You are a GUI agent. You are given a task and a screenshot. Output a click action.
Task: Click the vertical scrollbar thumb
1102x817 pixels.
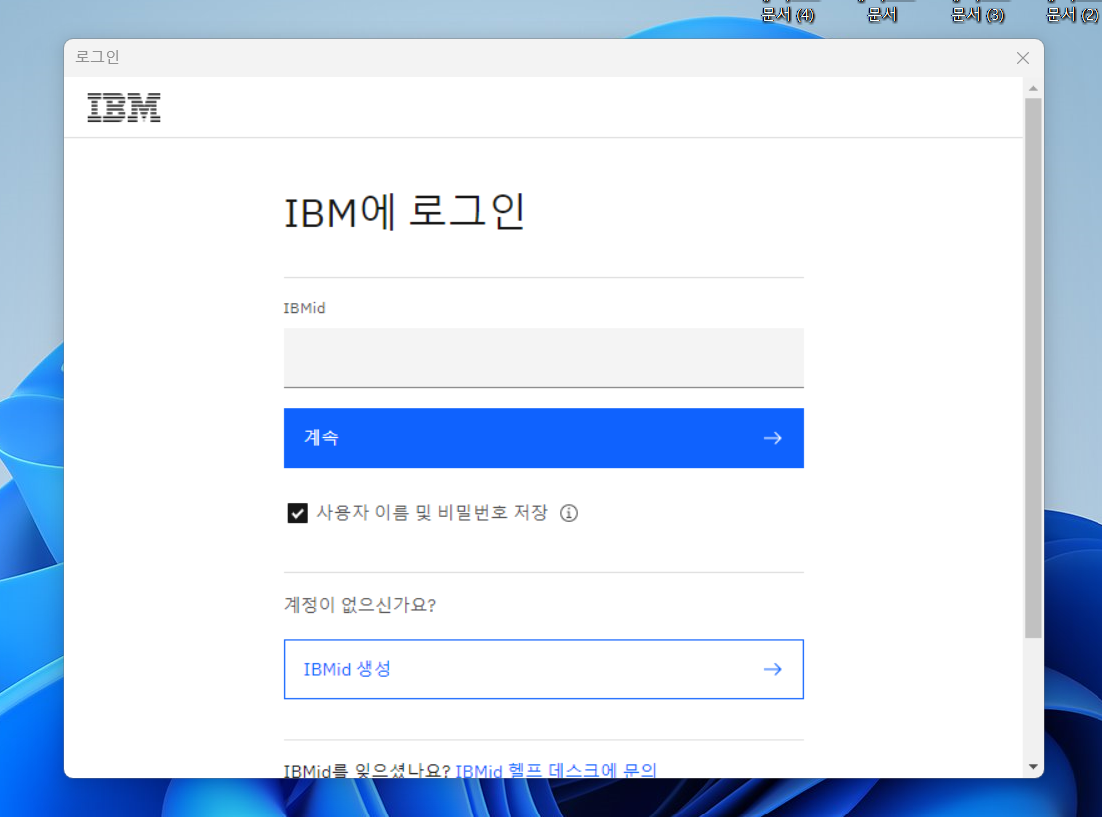coord(1033,368)
